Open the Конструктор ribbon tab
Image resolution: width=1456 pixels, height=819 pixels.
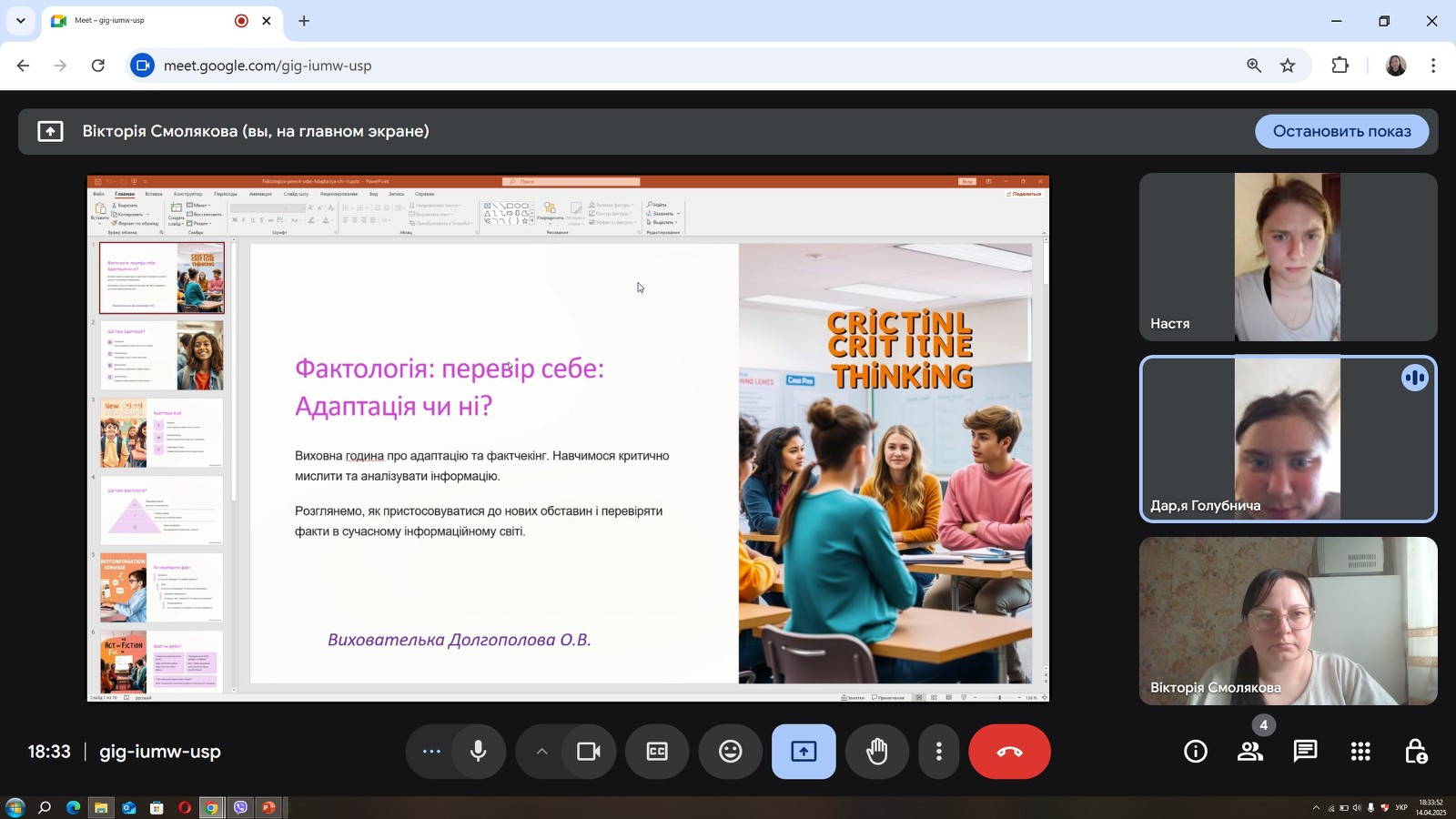187,194
